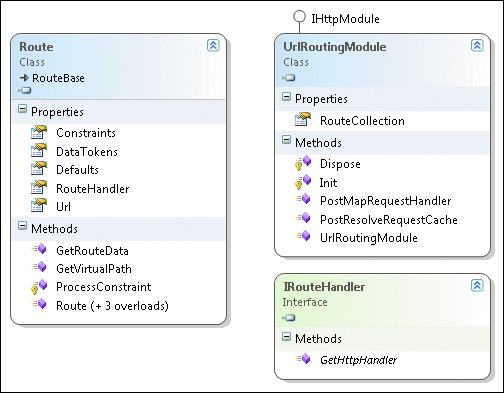Click the Constraints property icon
The height and width of the screenshot is (393, 504).
coord(39,132)
